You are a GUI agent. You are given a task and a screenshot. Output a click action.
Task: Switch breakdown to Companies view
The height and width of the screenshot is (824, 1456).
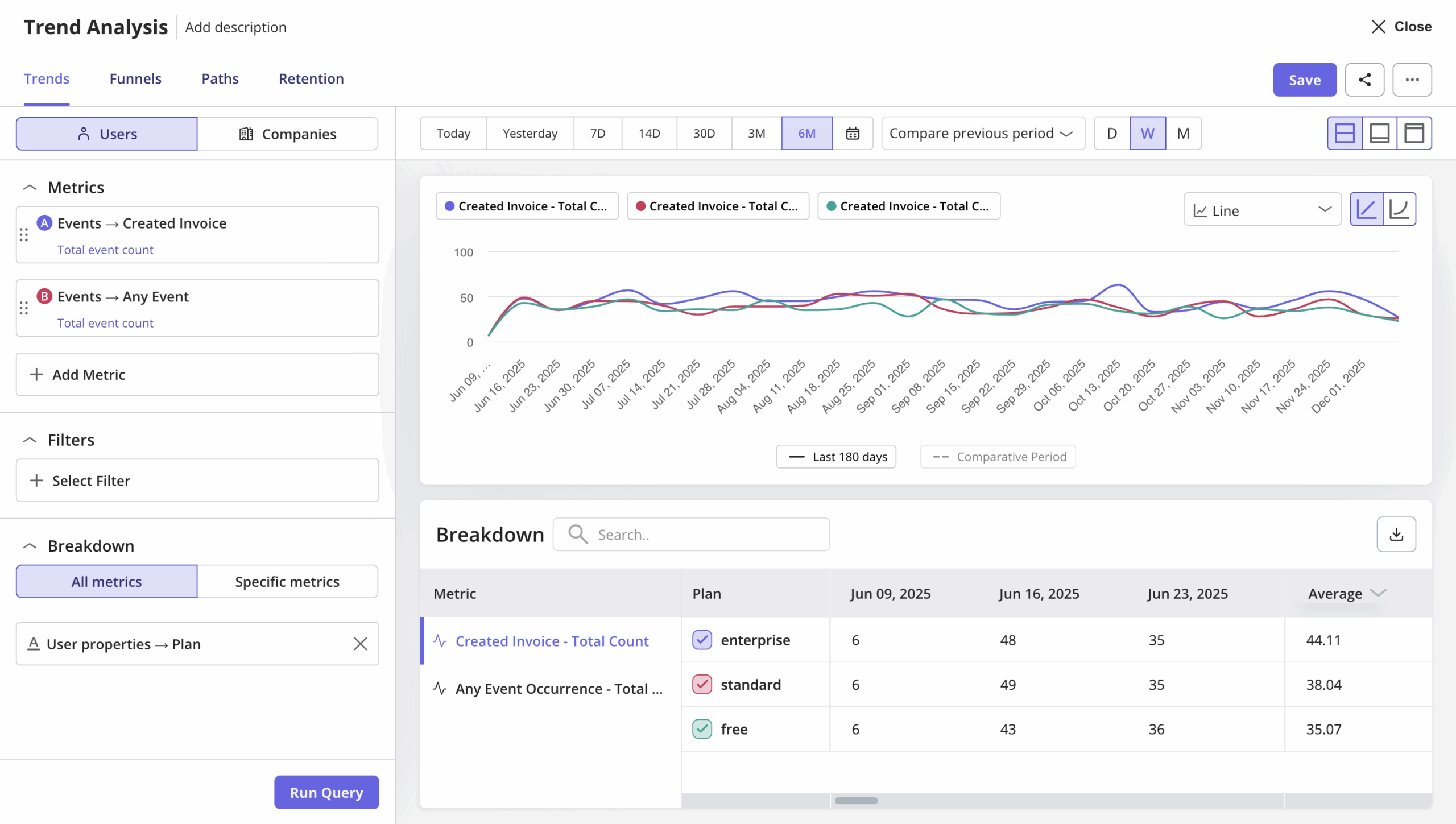pos(289,134)
